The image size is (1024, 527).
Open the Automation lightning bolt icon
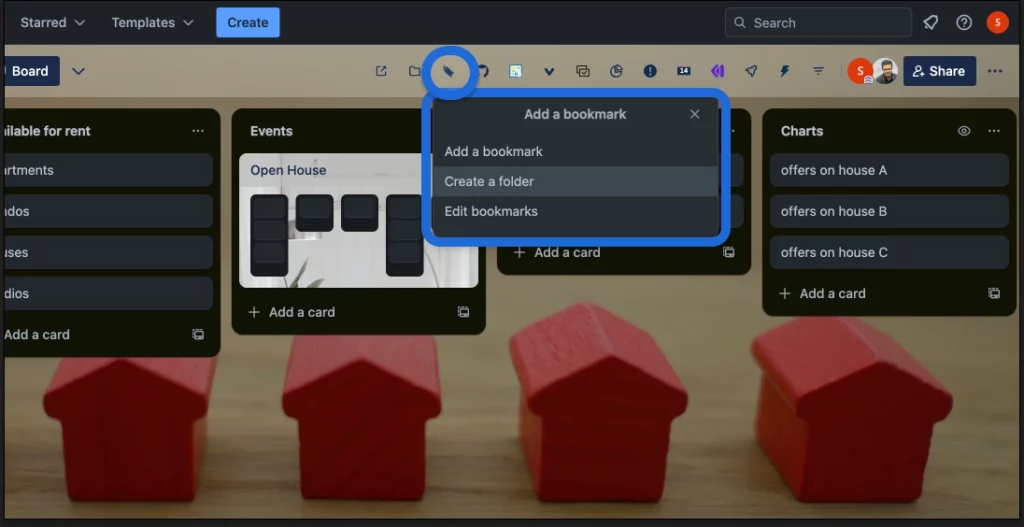tap(785, 71)
